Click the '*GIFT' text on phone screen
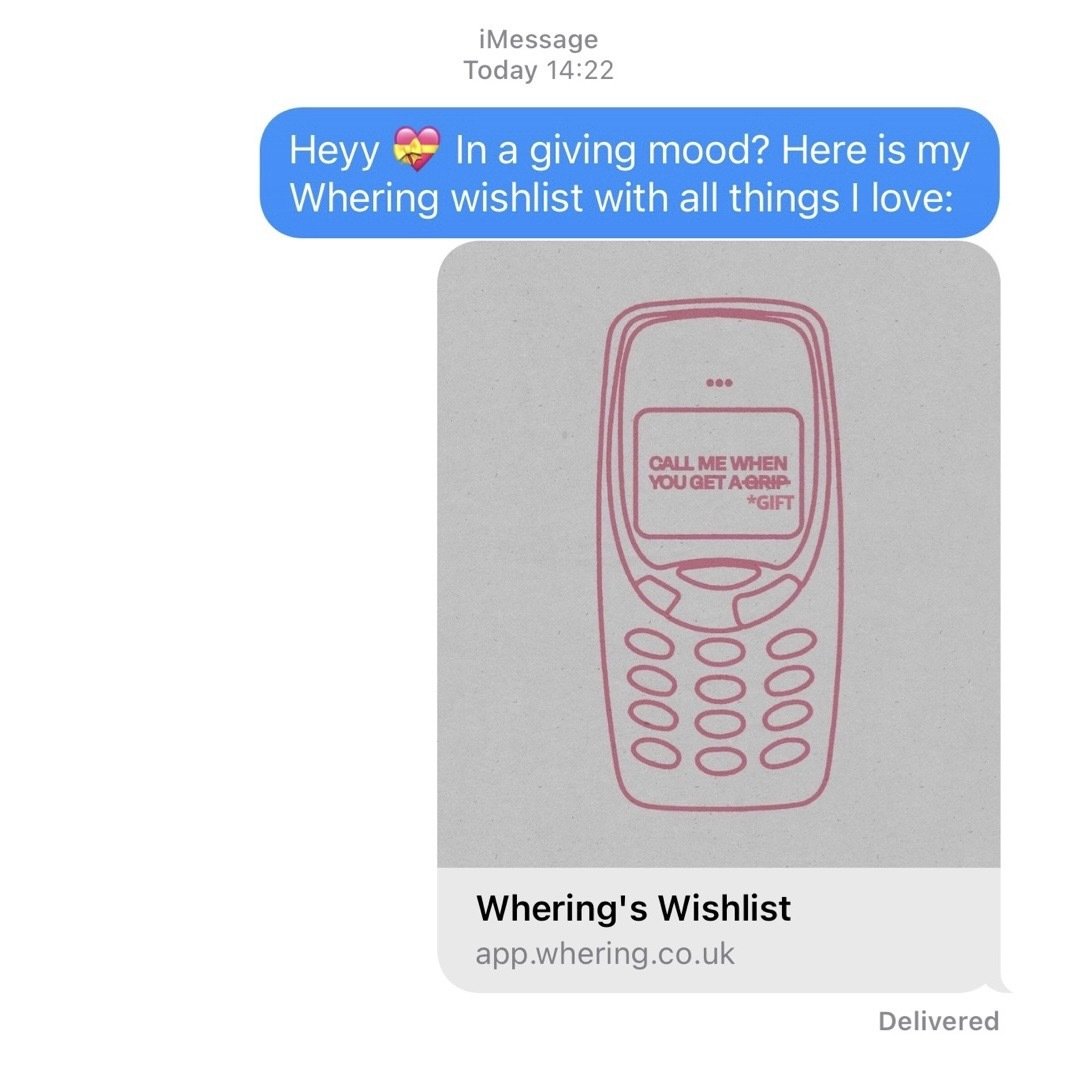1079x1079 pixels. [771, 502]
